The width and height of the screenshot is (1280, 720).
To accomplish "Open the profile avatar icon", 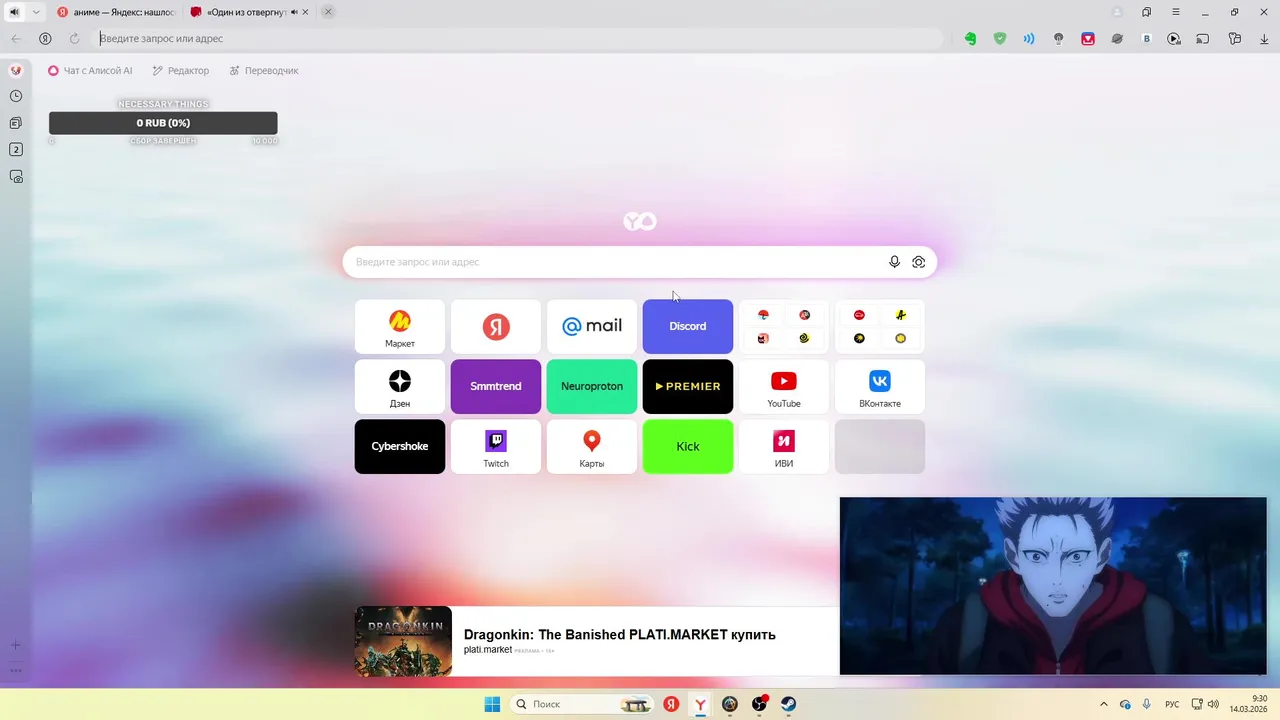I will (1117, 12).
